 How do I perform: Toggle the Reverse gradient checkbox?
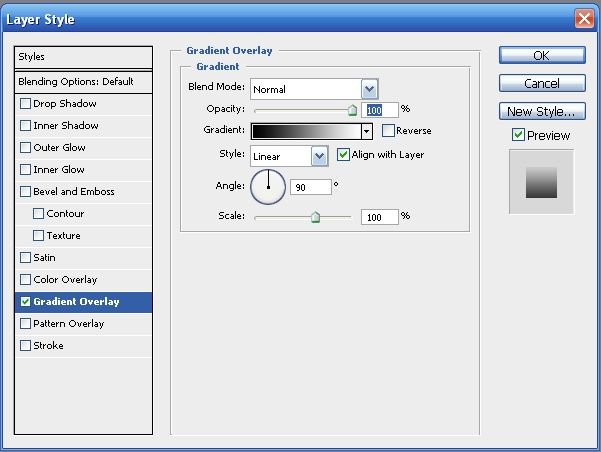(x=388, y=131)
